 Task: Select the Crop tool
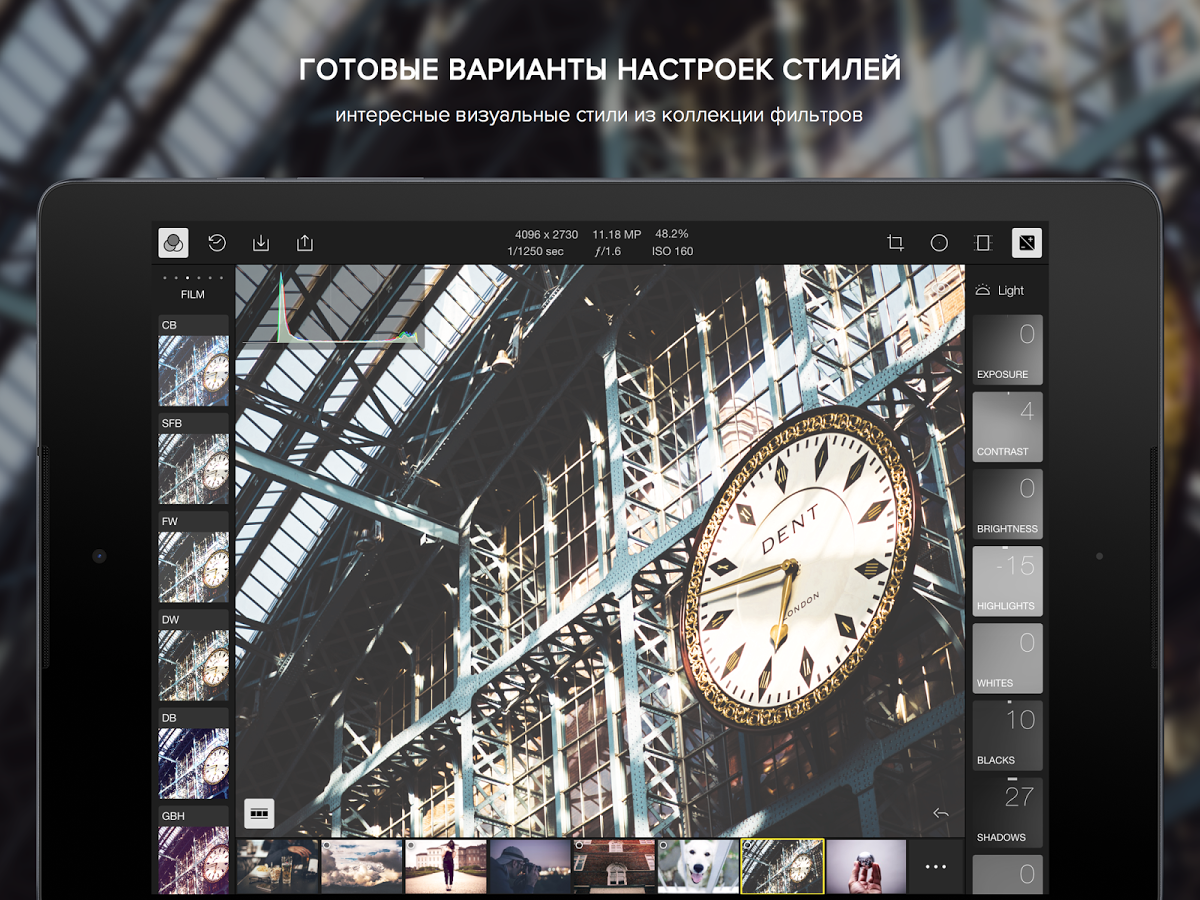[x=895, y=243]
